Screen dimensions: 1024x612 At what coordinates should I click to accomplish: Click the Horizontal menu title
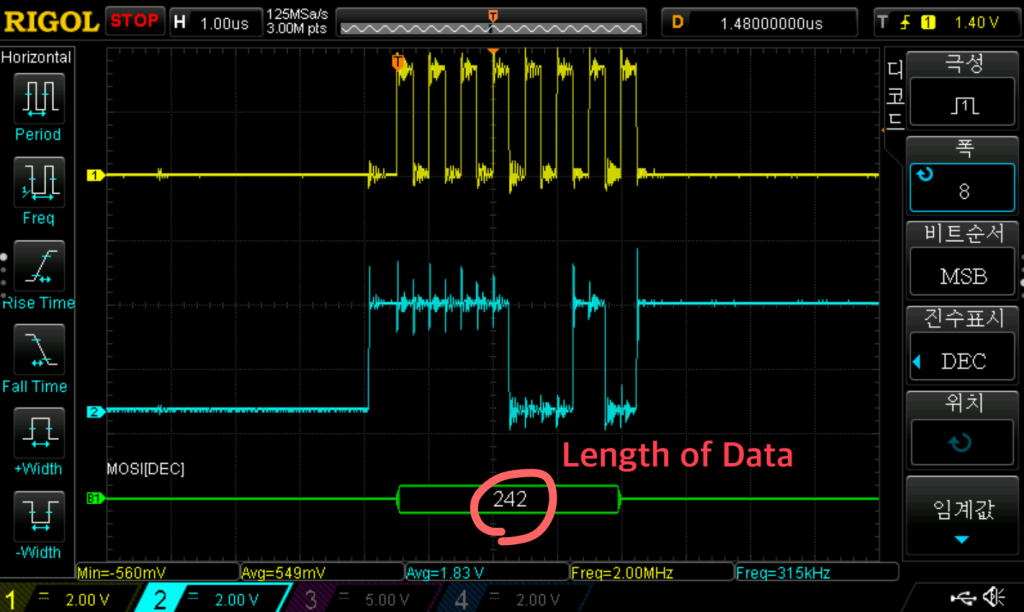tap(36, 57)
